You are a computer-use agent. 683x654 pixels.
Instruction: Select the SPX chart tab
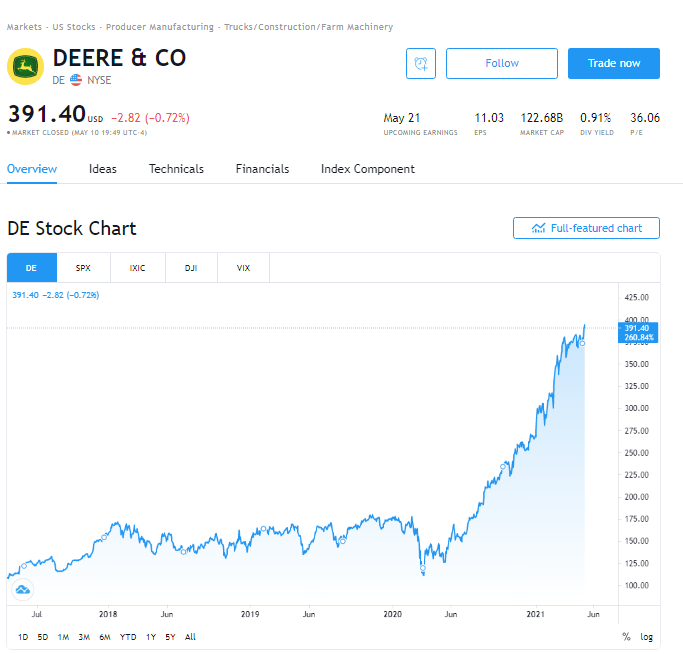[x=83, y=268]
